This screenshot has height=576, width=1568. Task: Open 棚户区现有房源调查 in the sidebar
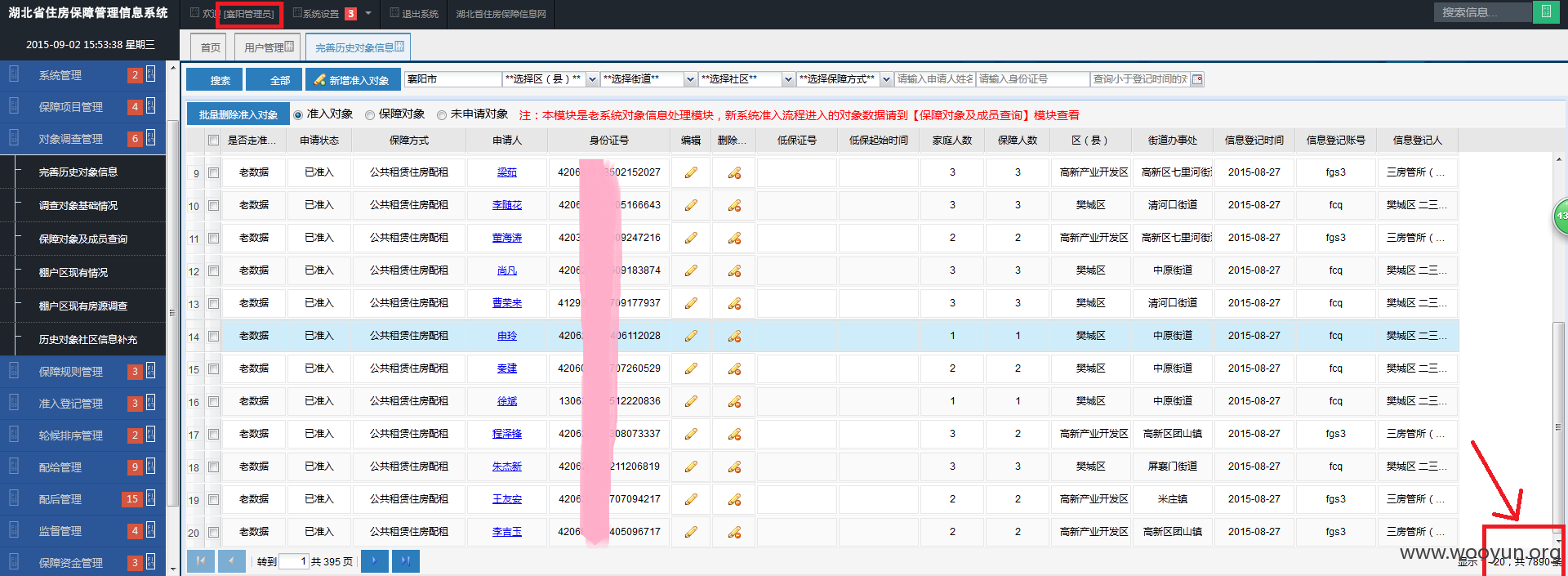point(83,306)
